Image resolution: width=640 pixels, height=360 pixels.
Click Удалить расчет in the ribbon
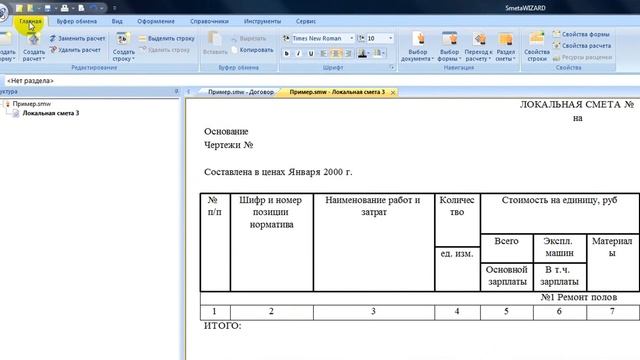click(x=75, y=50)
